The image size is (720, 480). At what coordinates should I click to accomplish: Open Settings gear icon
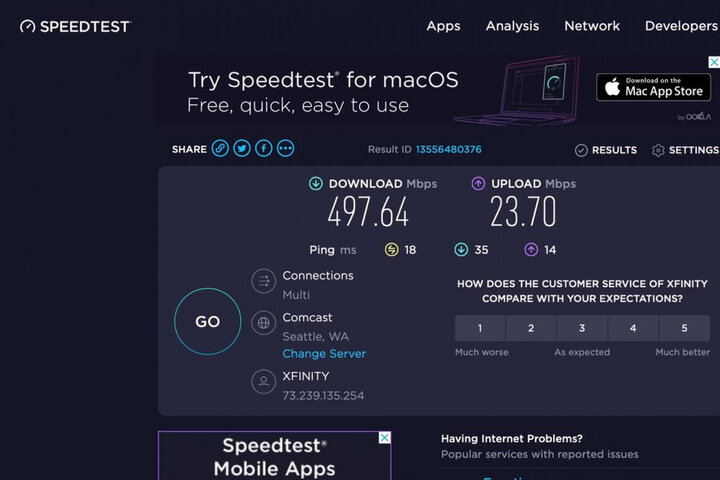658,150
